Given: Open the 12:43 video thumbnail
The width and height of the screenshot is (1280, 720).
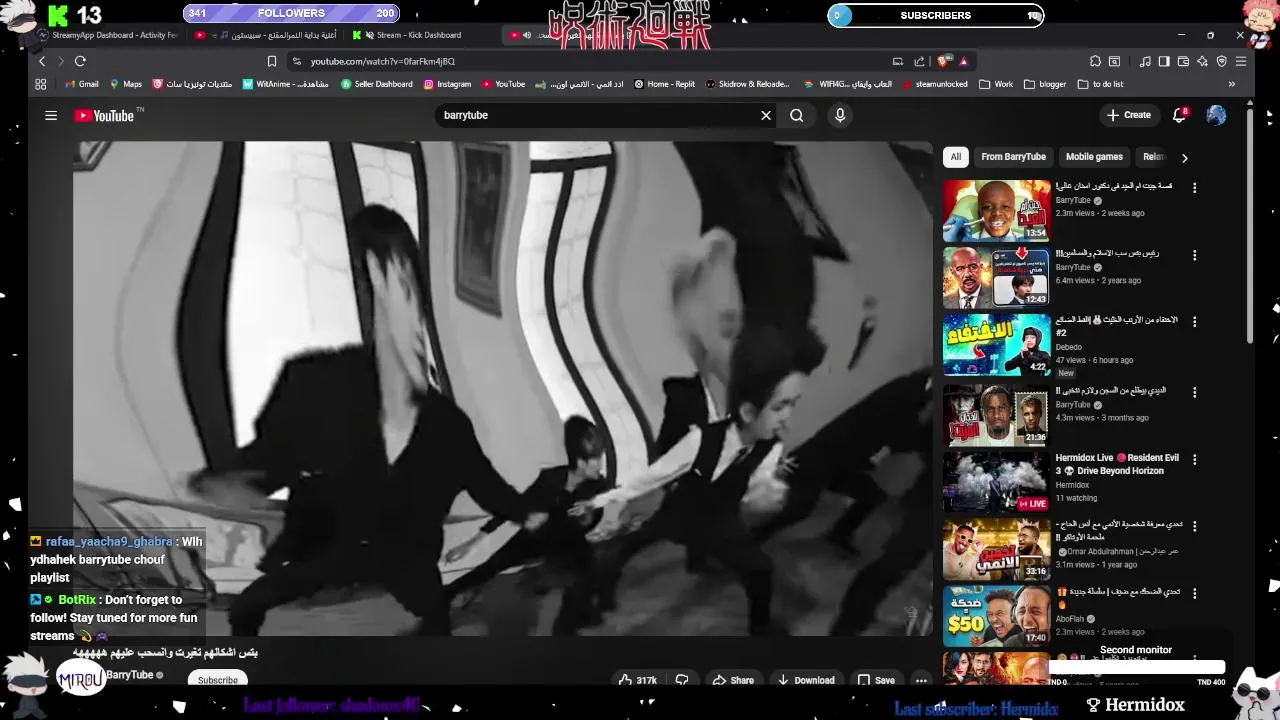Looking at the screenshot, I should 997,278.
